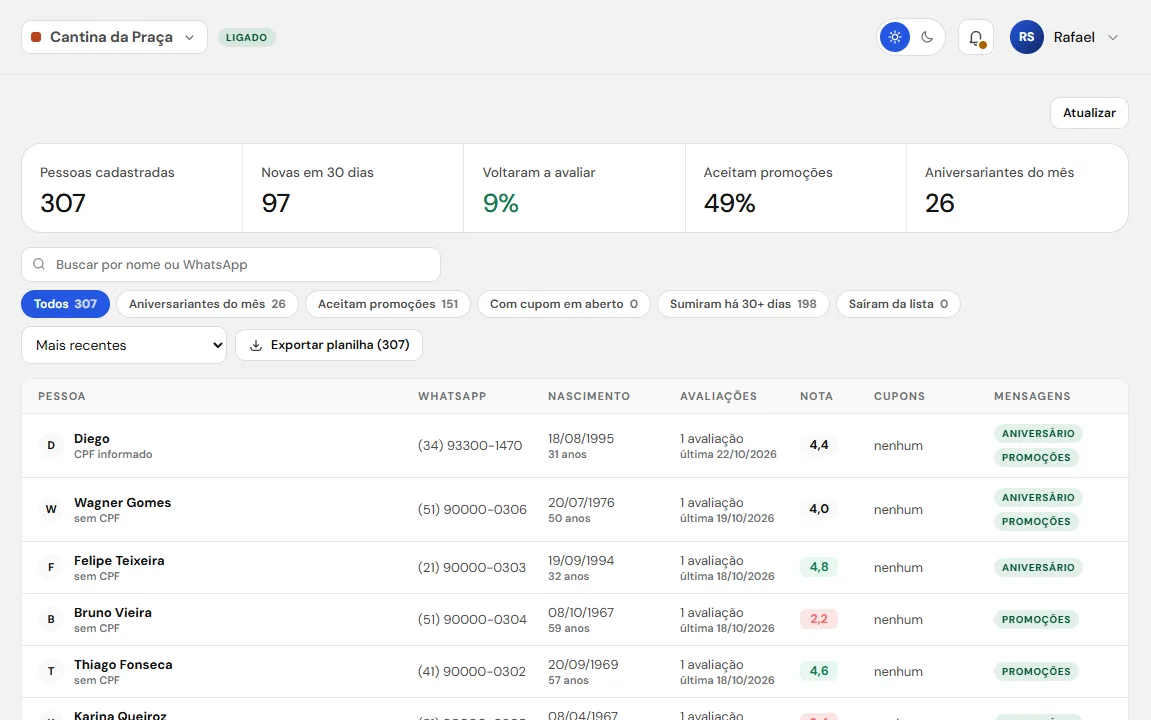Click phone number (34) 93300-1470
Image resolution: width=1151 pixels, height=720 pixels.
470,446
